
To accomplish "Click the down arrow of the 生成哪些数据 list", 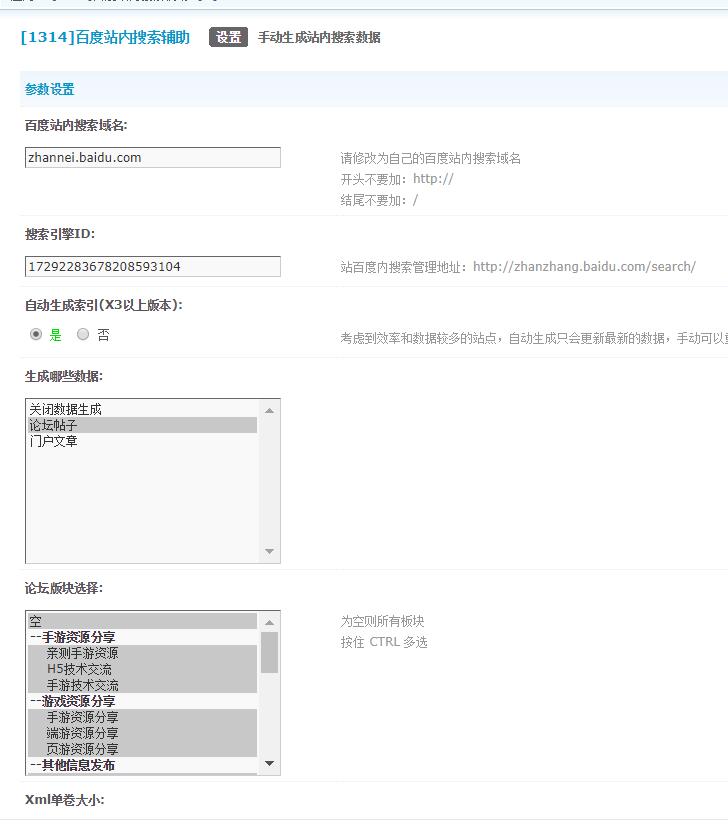I will click(x=269, y=552).
